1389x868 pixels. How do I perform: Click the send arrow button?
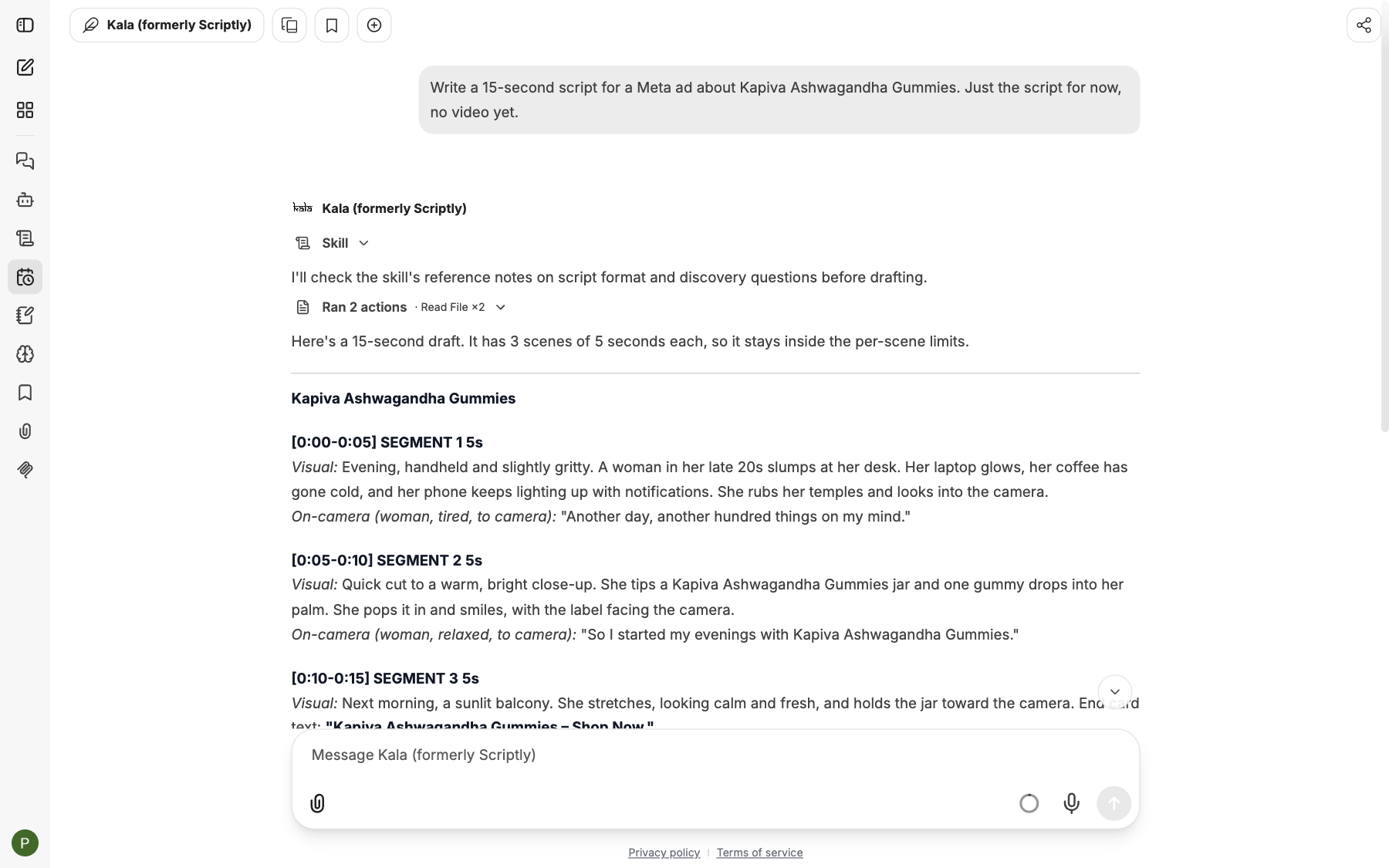pyautogui.click(x=1114, y=803)
